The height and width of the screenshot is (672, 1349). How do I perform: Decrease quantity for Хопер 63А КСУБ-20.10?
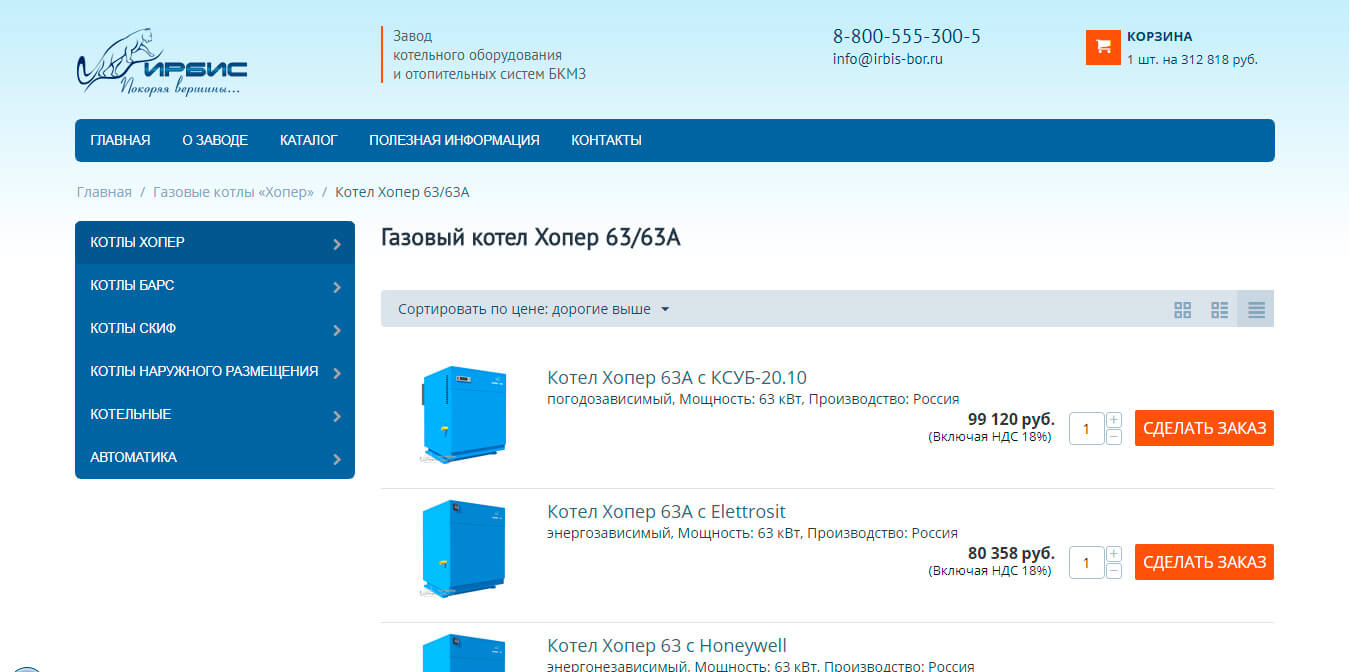(x=1114, y=437)
